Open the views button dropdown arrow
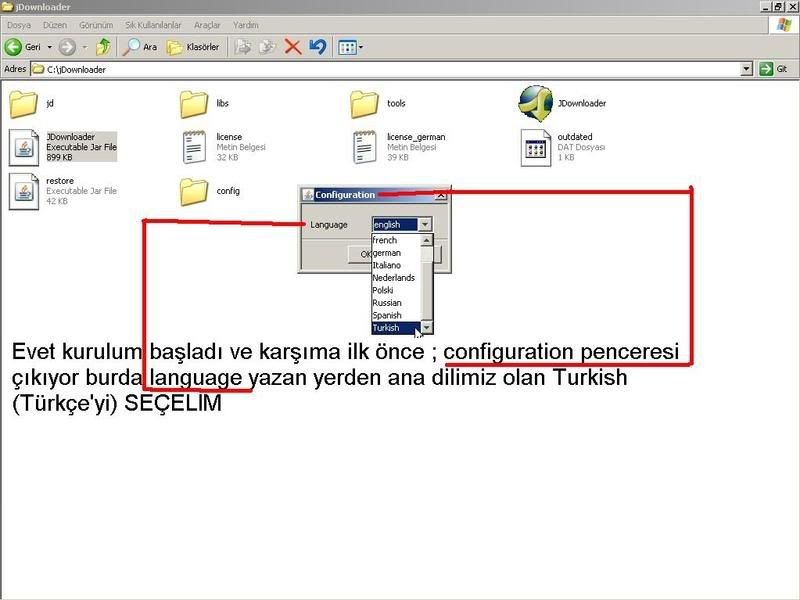This screenshot has width=800, height=600. (x=361, y=47)
